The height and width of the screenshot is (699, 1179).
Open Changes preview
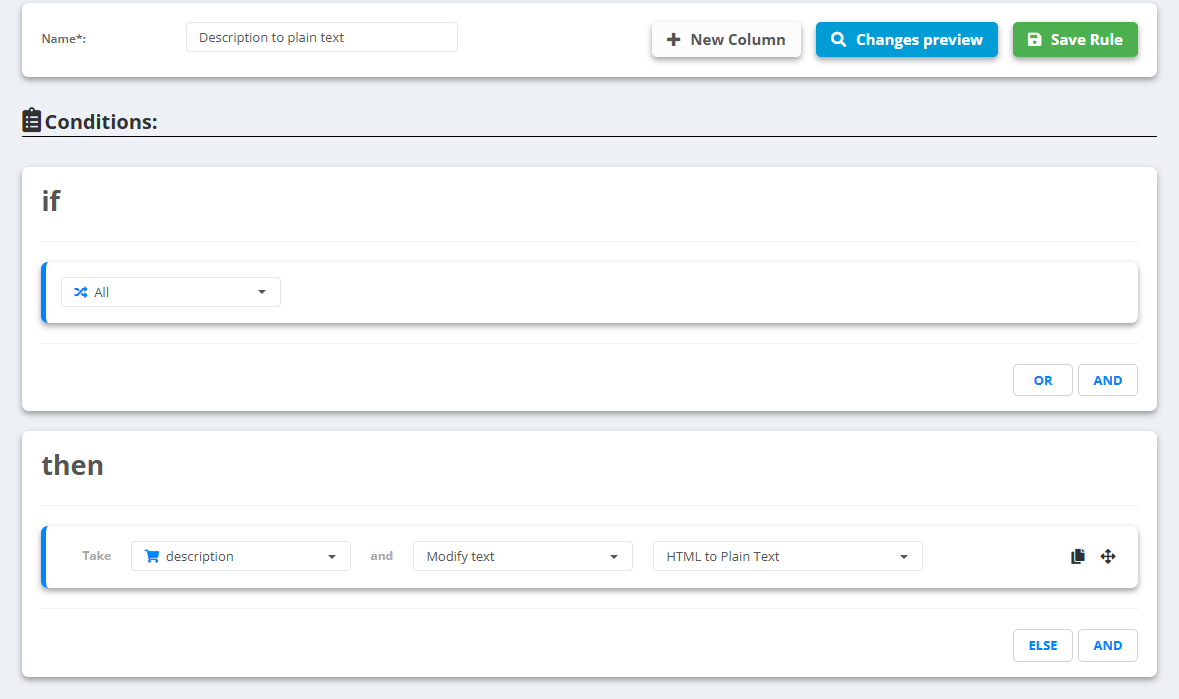[906, 40]
